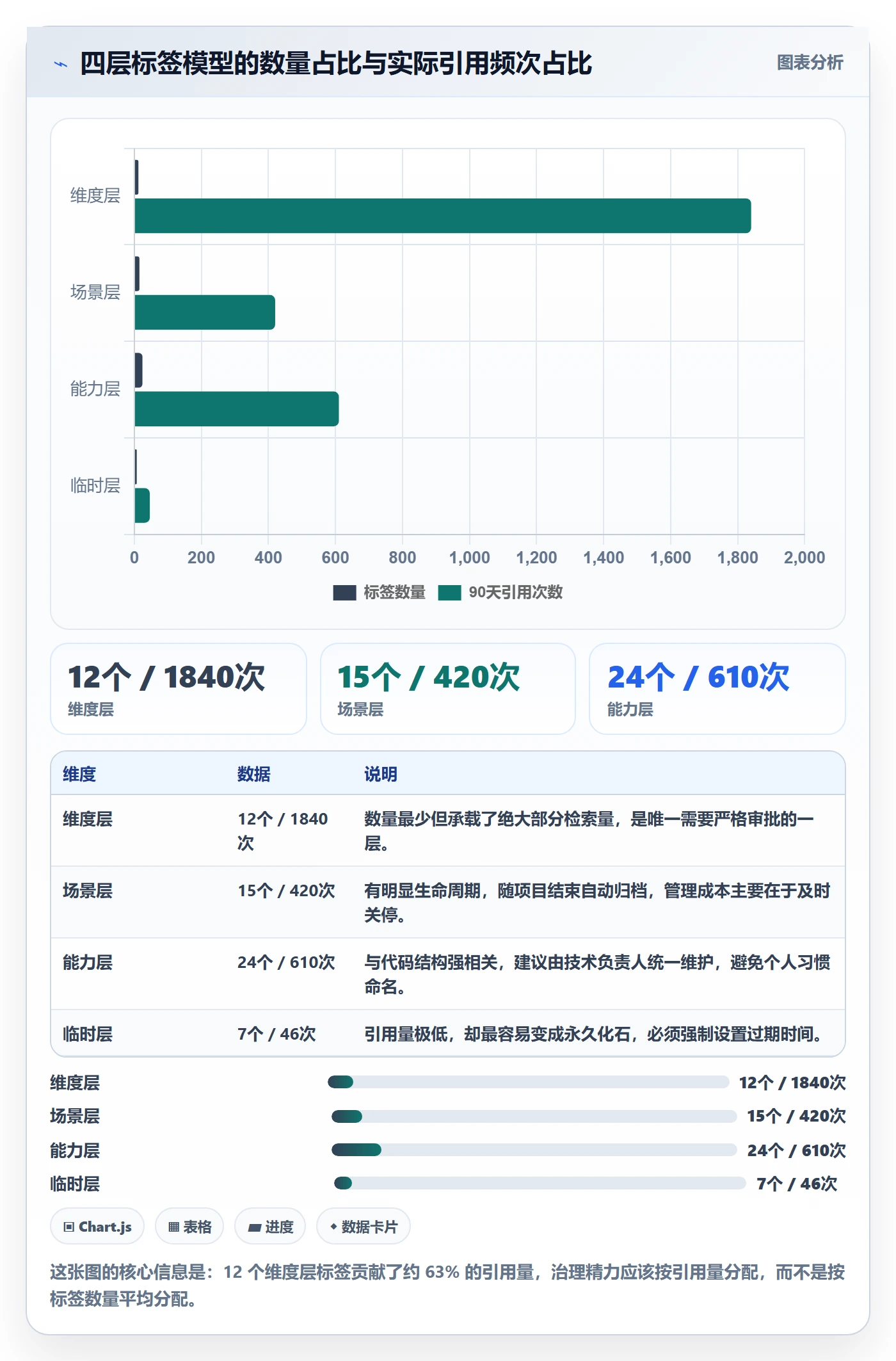Click the lightning icon beside the title
896x1361 pixels.
61,64
